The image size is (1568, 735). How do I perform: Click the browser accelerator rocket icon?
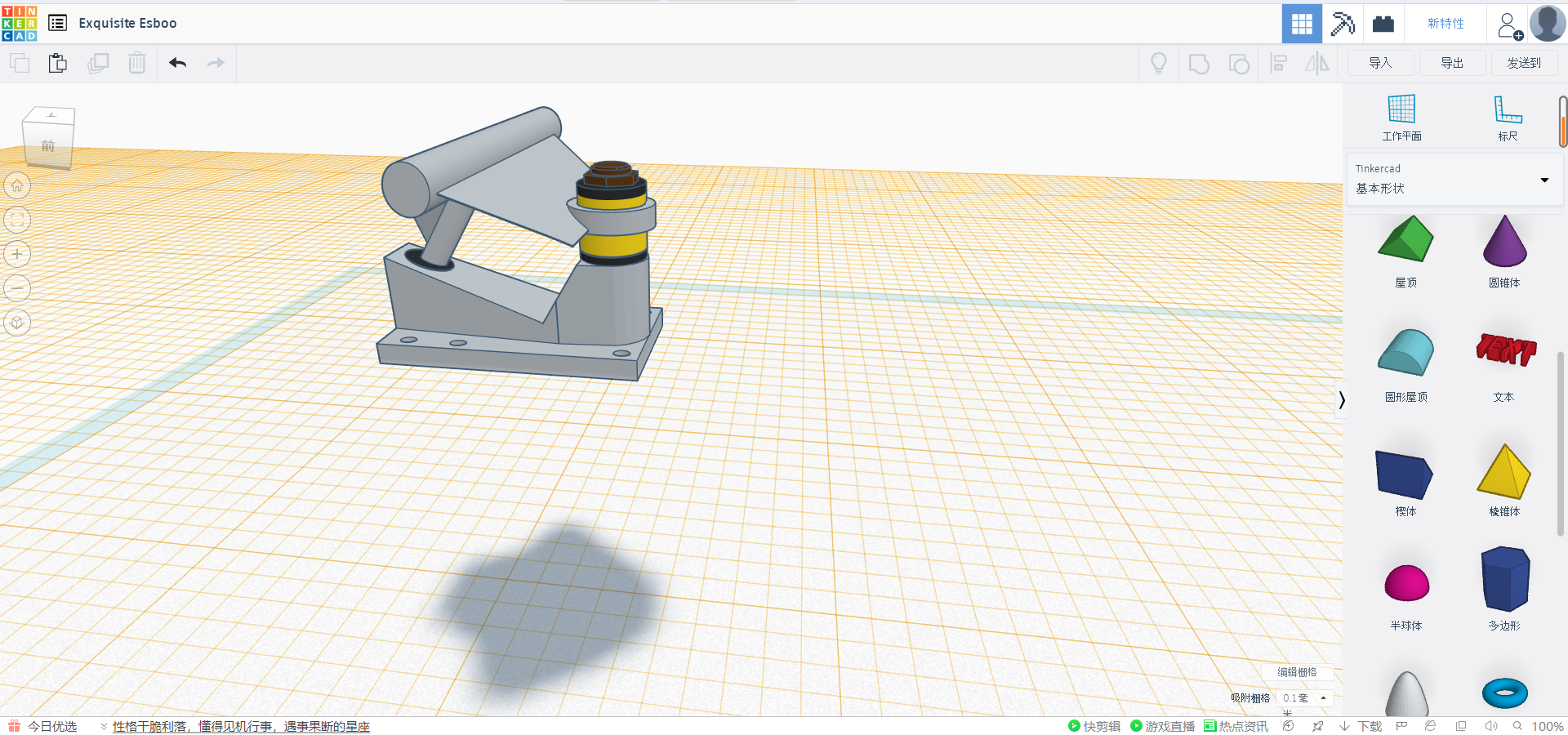(x=1317, y=726)
